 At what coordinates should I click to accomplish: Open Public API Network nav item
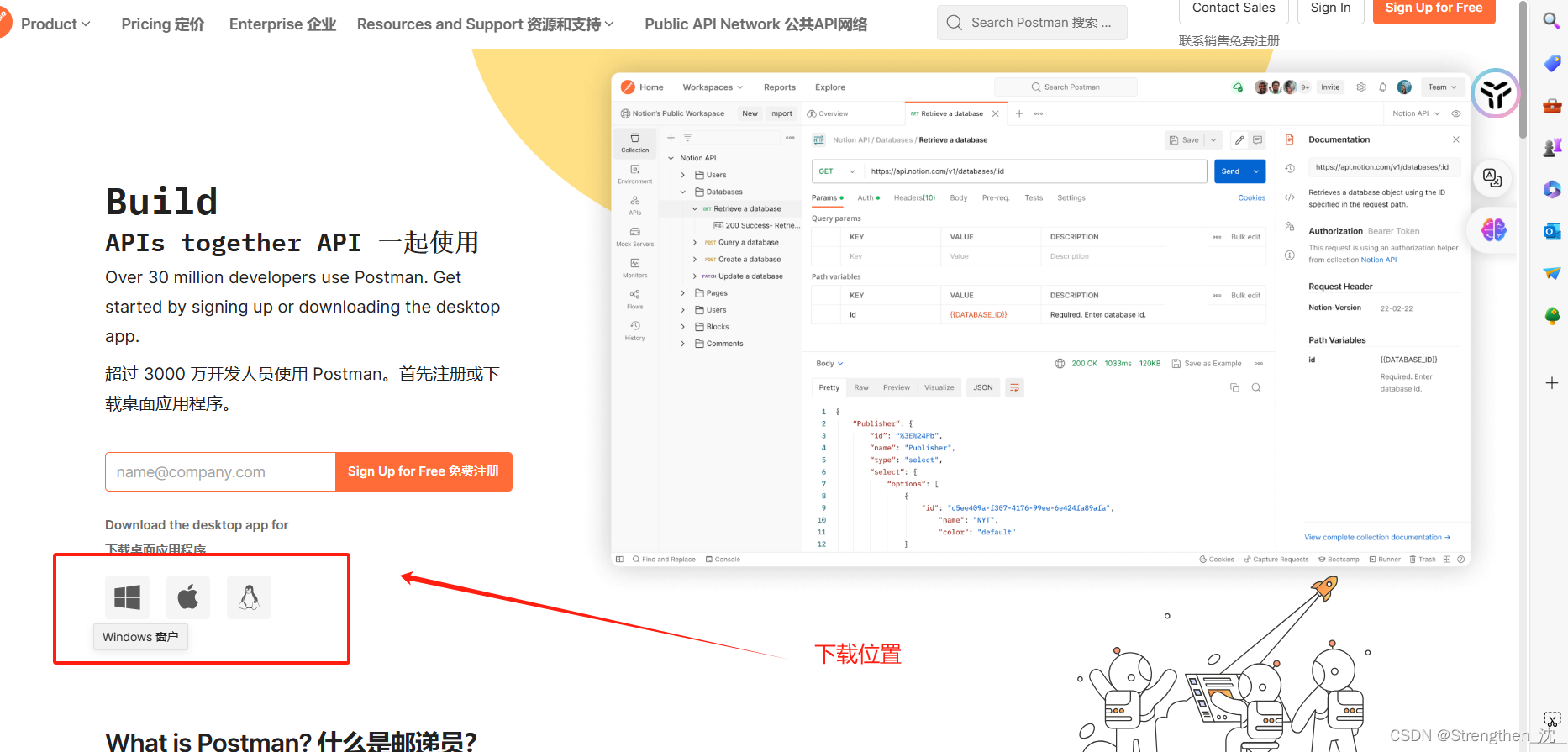point(755,24)
